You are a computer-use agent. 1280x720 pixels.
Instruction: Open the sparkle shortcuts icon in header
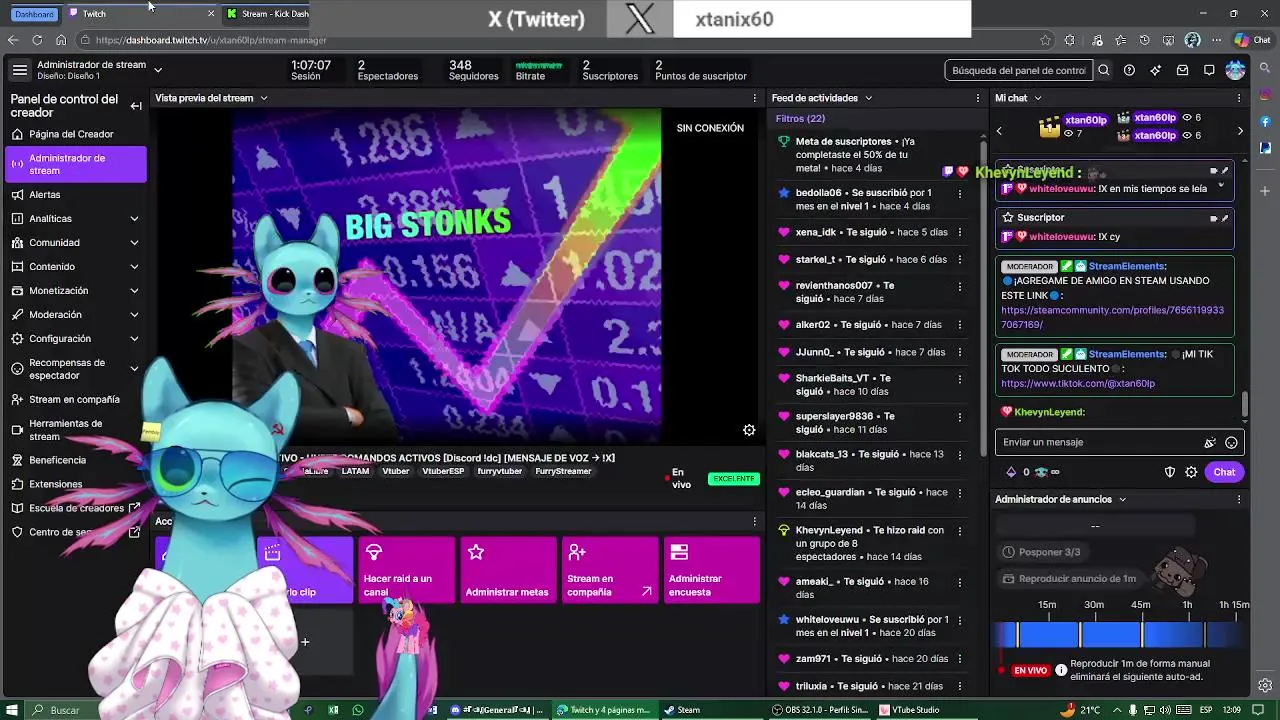click(1156, 70)
